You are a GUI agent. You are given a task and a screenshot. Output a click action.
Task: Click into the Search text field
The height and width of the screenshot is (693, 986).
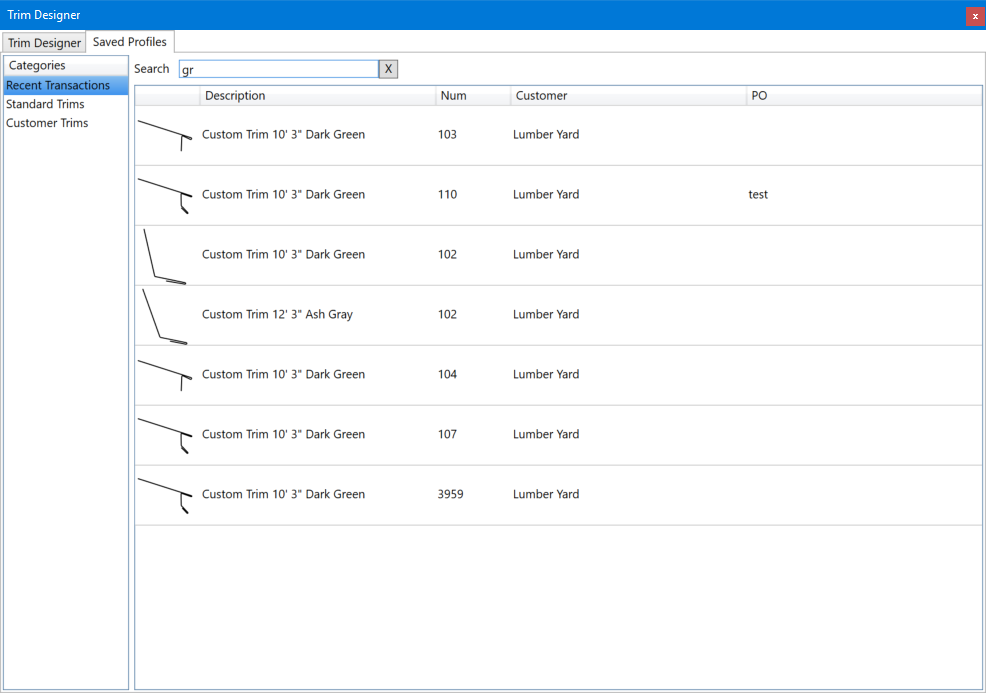pos(278,69)
